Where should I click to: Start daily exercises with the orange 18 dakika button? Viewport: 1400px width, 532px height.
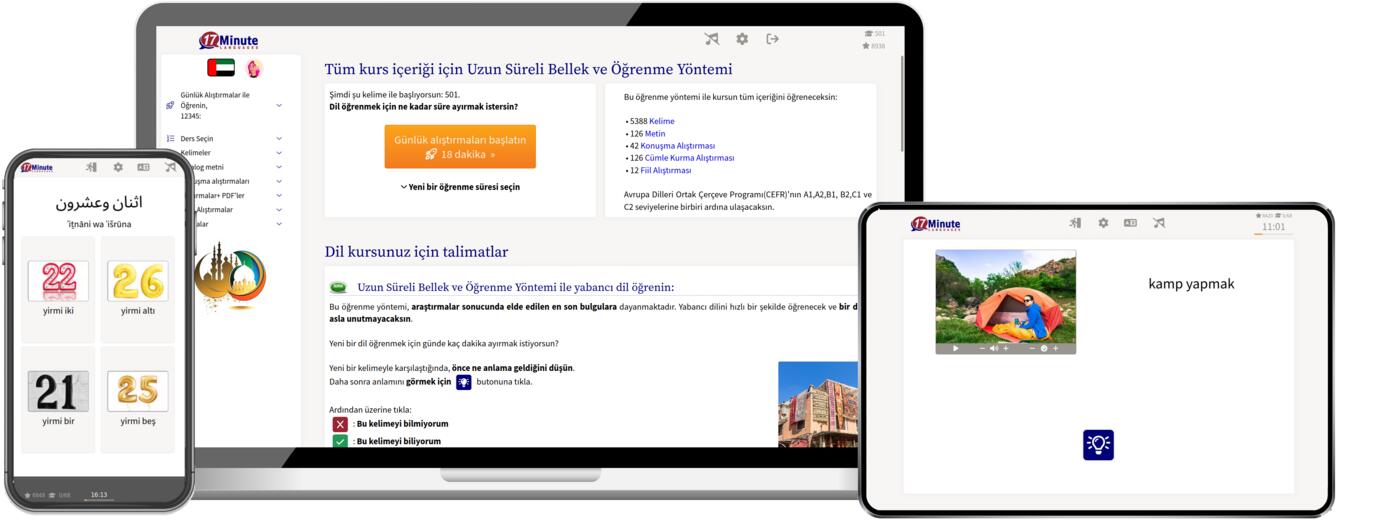pos(460,147)
